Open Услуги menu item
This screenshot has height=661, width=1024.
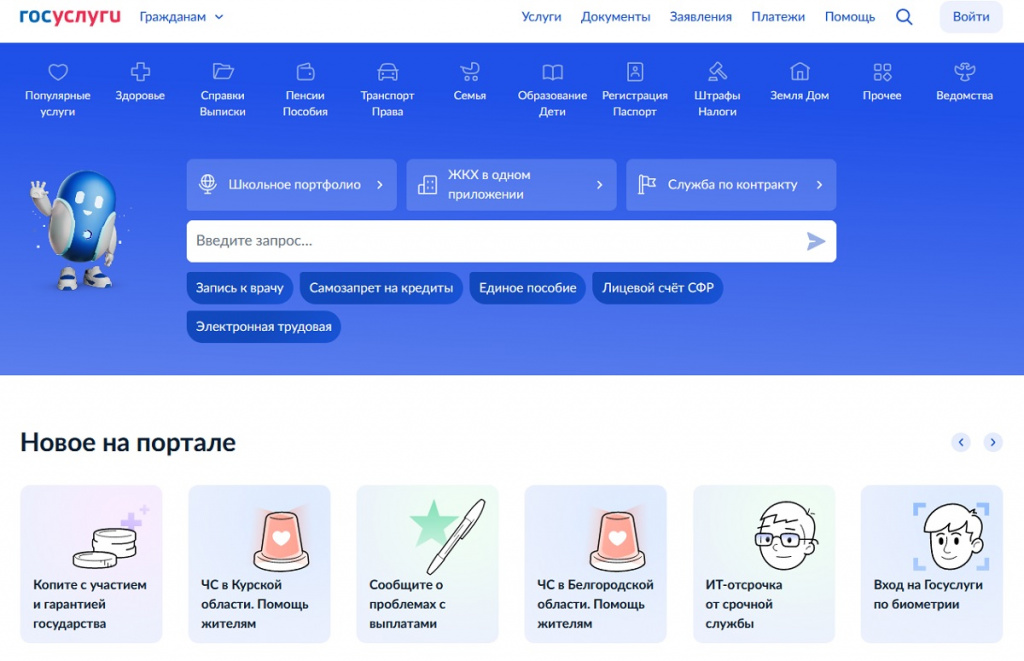tap(541, 17)
